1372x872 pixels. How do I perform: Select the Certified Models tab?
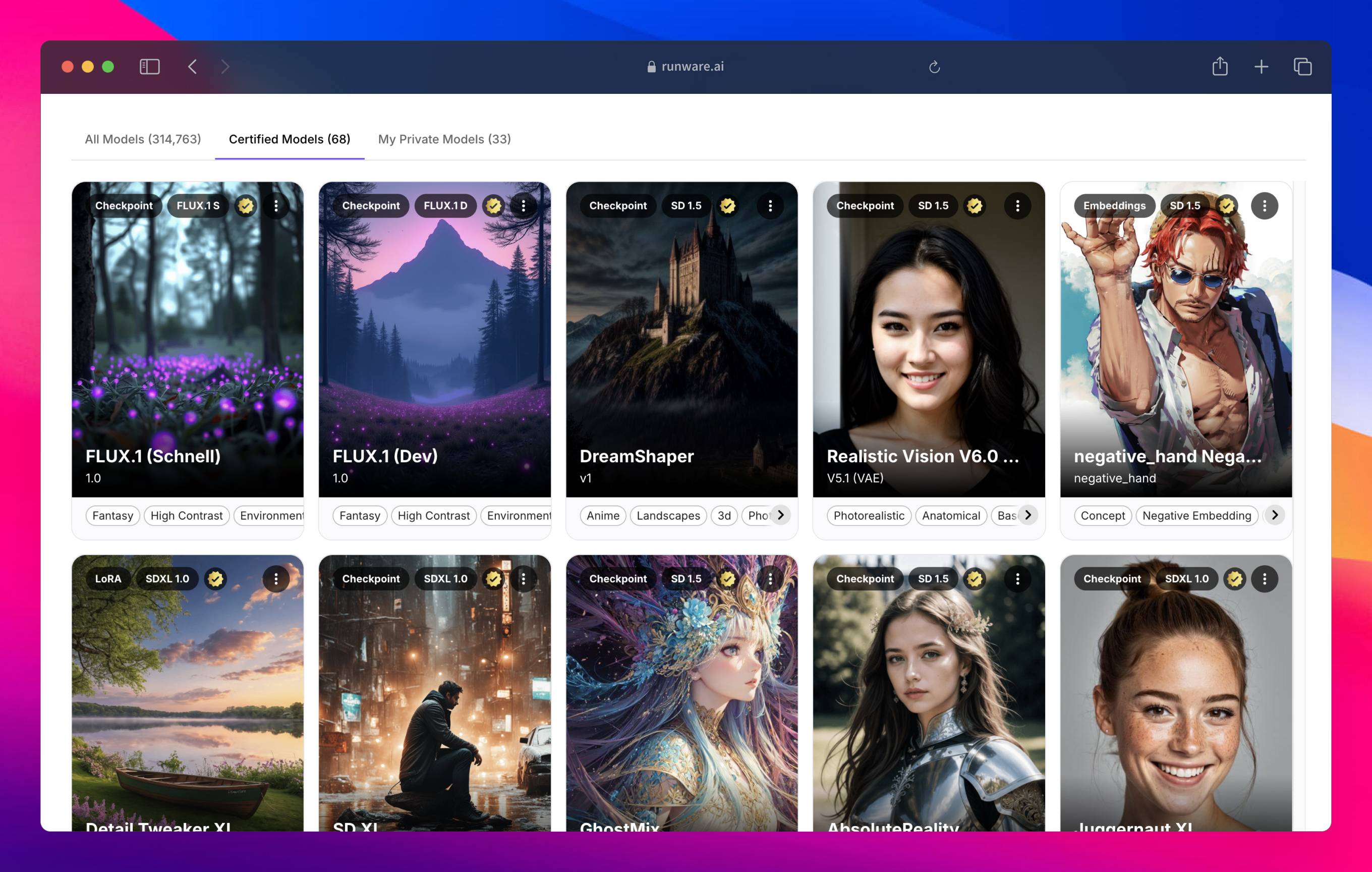tap(289, 139)
